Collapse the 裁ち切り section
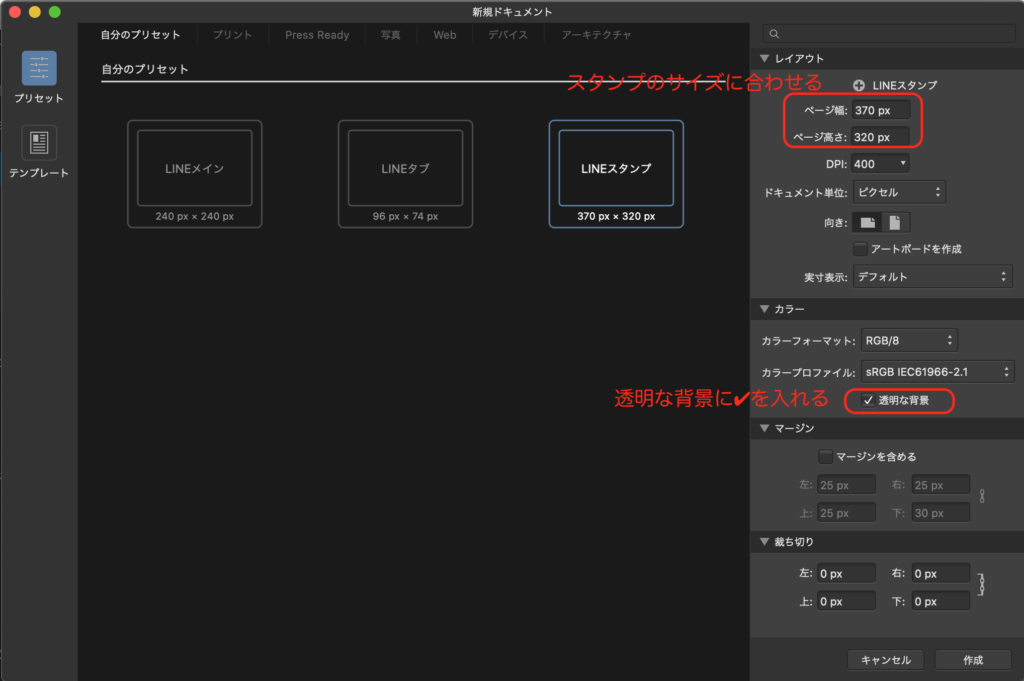This screenshot has height=681, width=1024. [764, 542]
